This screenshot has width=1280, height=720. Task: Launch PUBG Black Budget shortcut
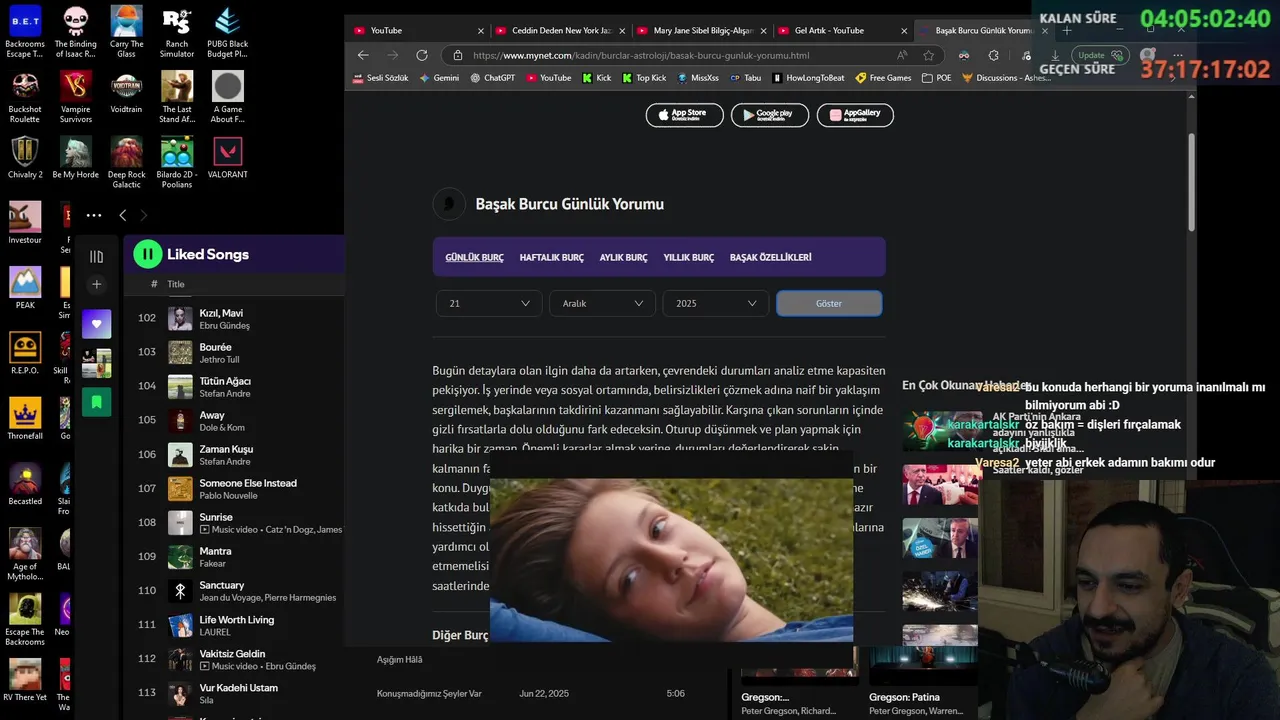(228, 32)
